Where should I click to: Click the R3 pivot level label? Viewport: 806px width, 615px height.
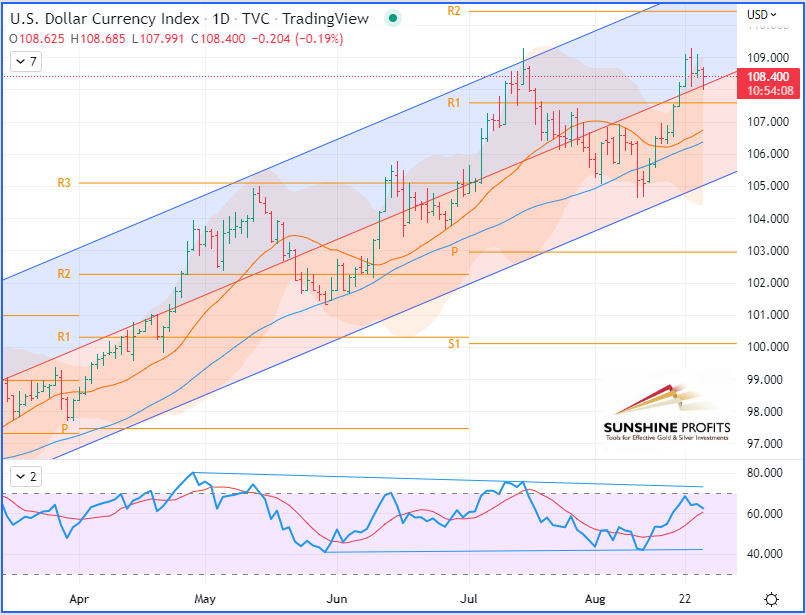(64, 183)
